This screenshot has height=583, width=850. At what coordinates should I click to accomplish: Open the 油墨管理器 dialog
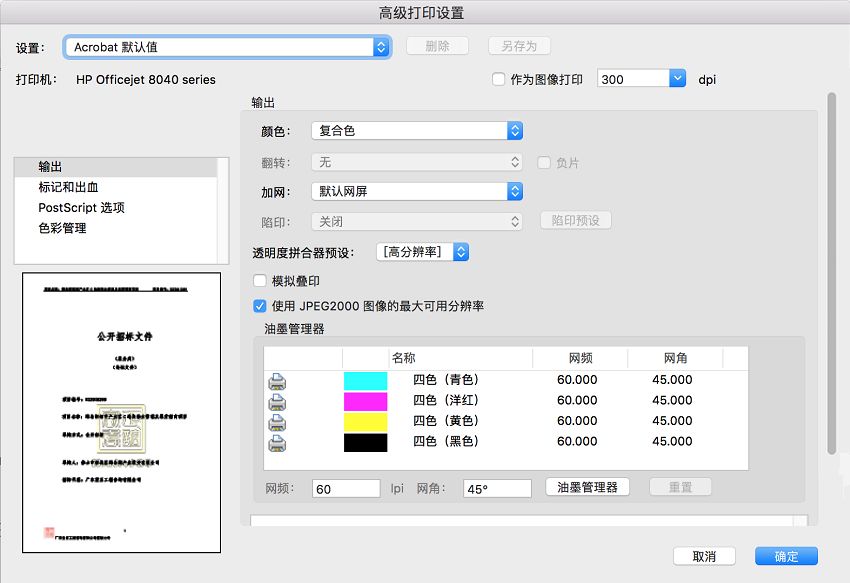click(586, 487)
